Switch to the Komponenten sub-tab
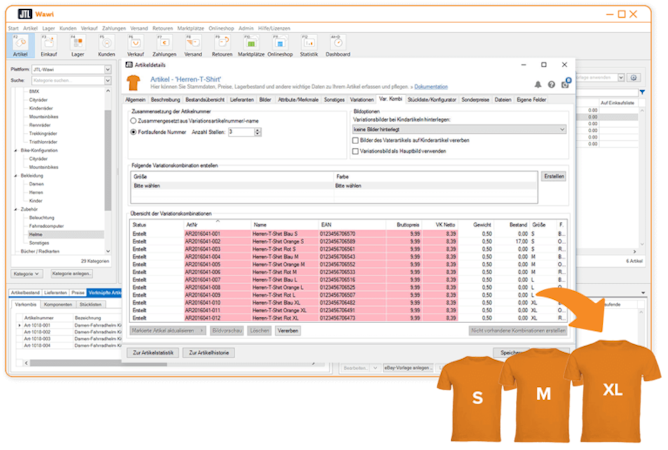Image resolution: width=668 pixels, height=450 pixels. (x=58, y=305)
